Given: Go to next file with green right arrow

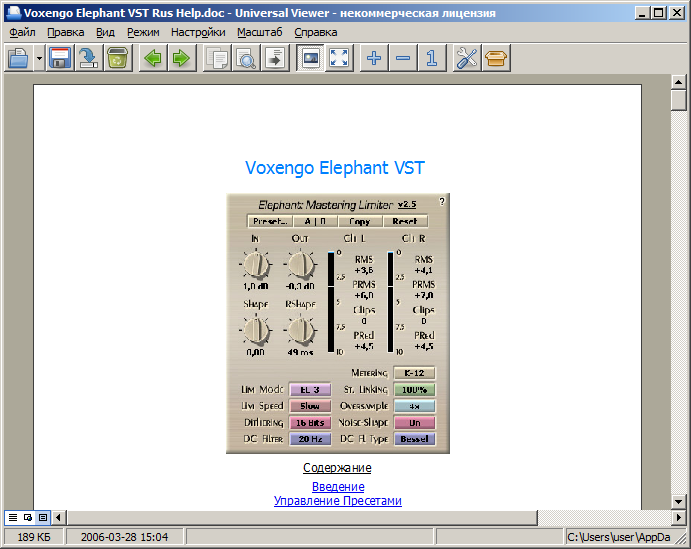Looking at the screenshot, I should point(181,58).
